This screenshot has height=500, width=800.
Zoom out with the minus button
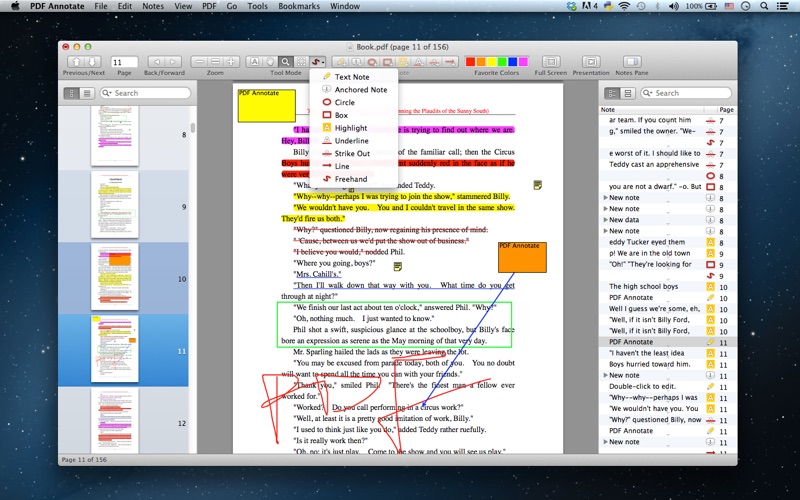click(199, 62)
